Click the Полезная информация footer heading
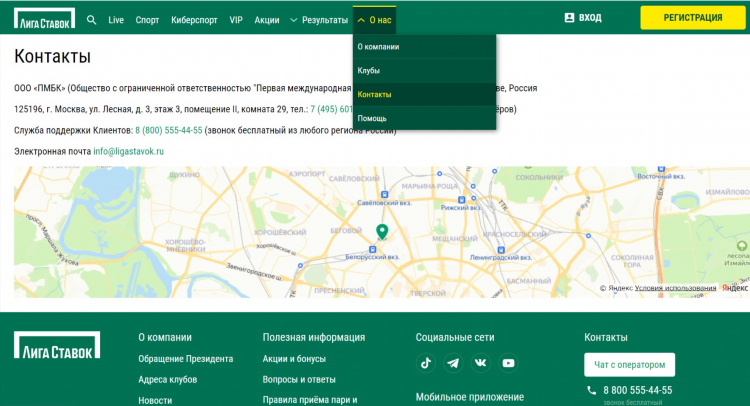This screenshot has height=406, width=750. pos(314,337)
